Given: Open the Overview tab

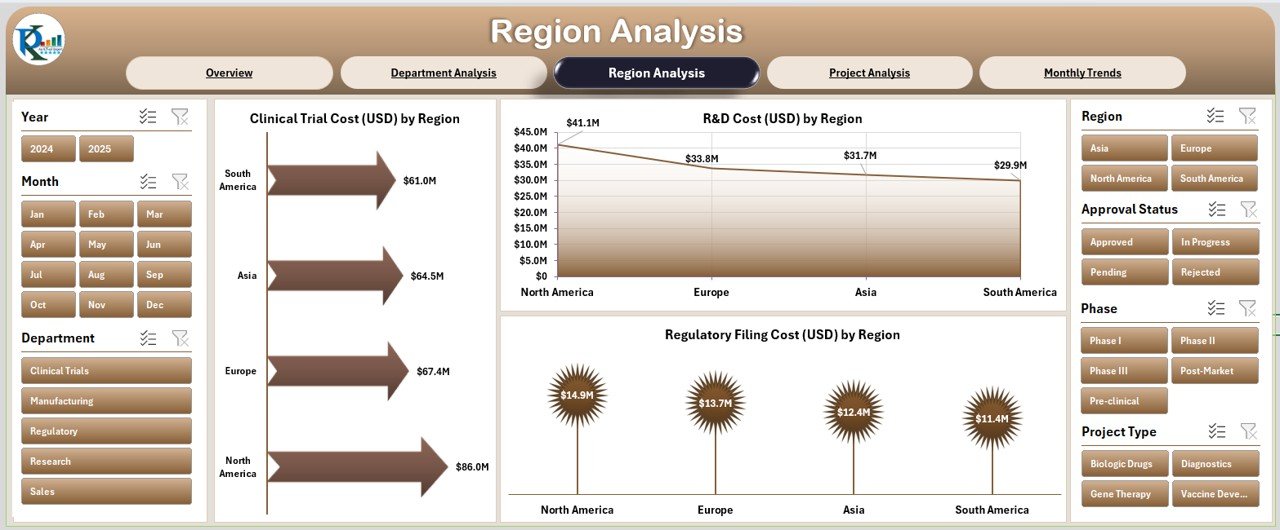Looking at the screenshot, I should 229,73.
